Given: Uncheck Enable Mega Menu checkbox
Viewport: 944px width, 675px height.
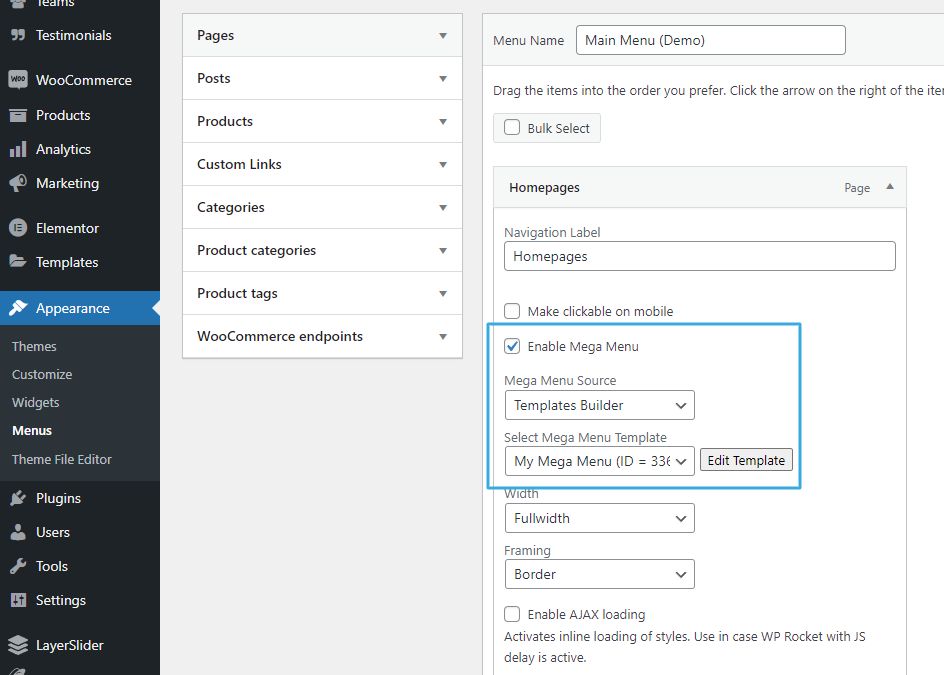Looking at the screenshot, I should 512,346.
